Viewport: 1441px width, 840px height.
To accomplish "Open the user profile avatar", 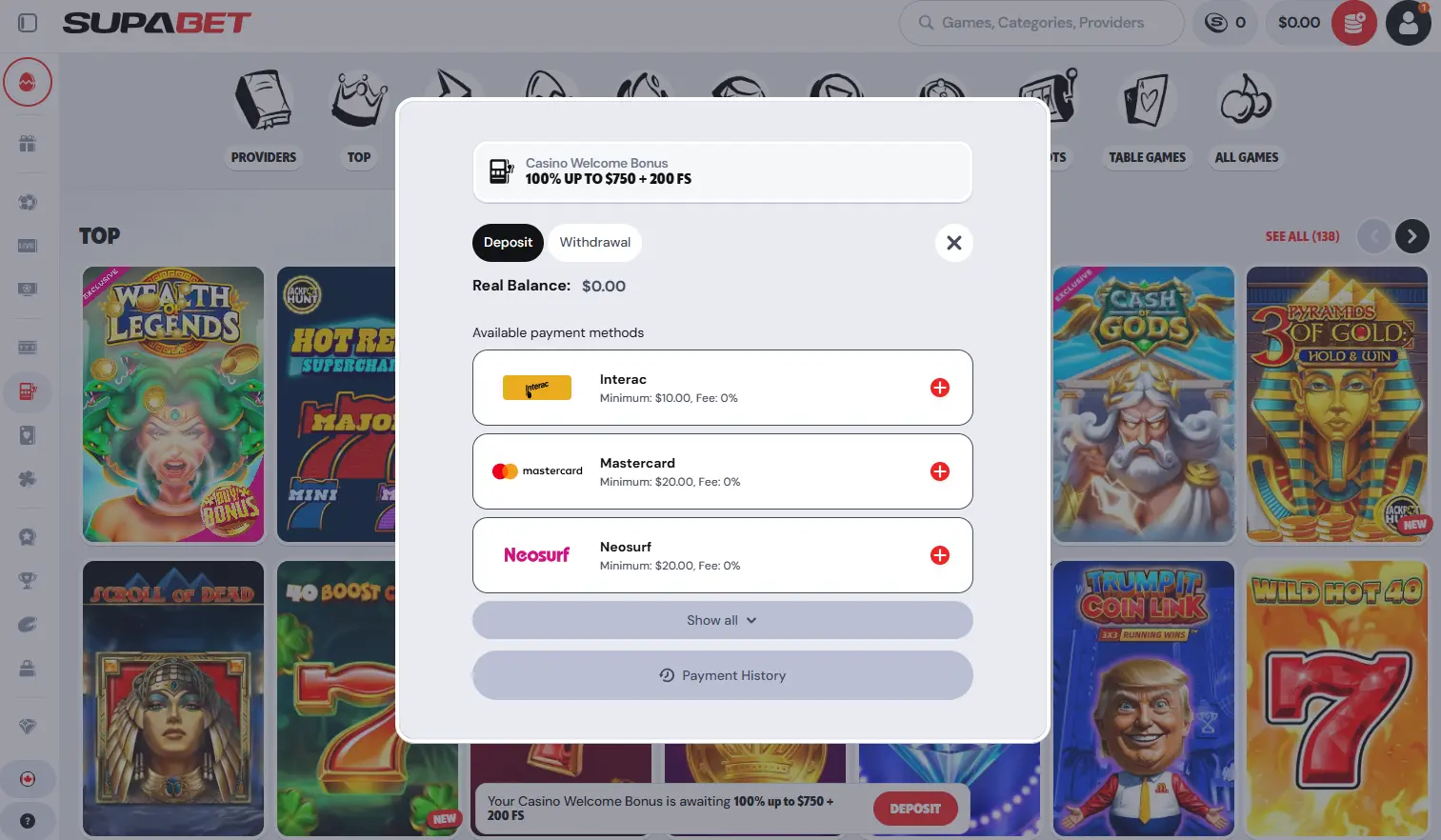I will tap(1409, 23).
